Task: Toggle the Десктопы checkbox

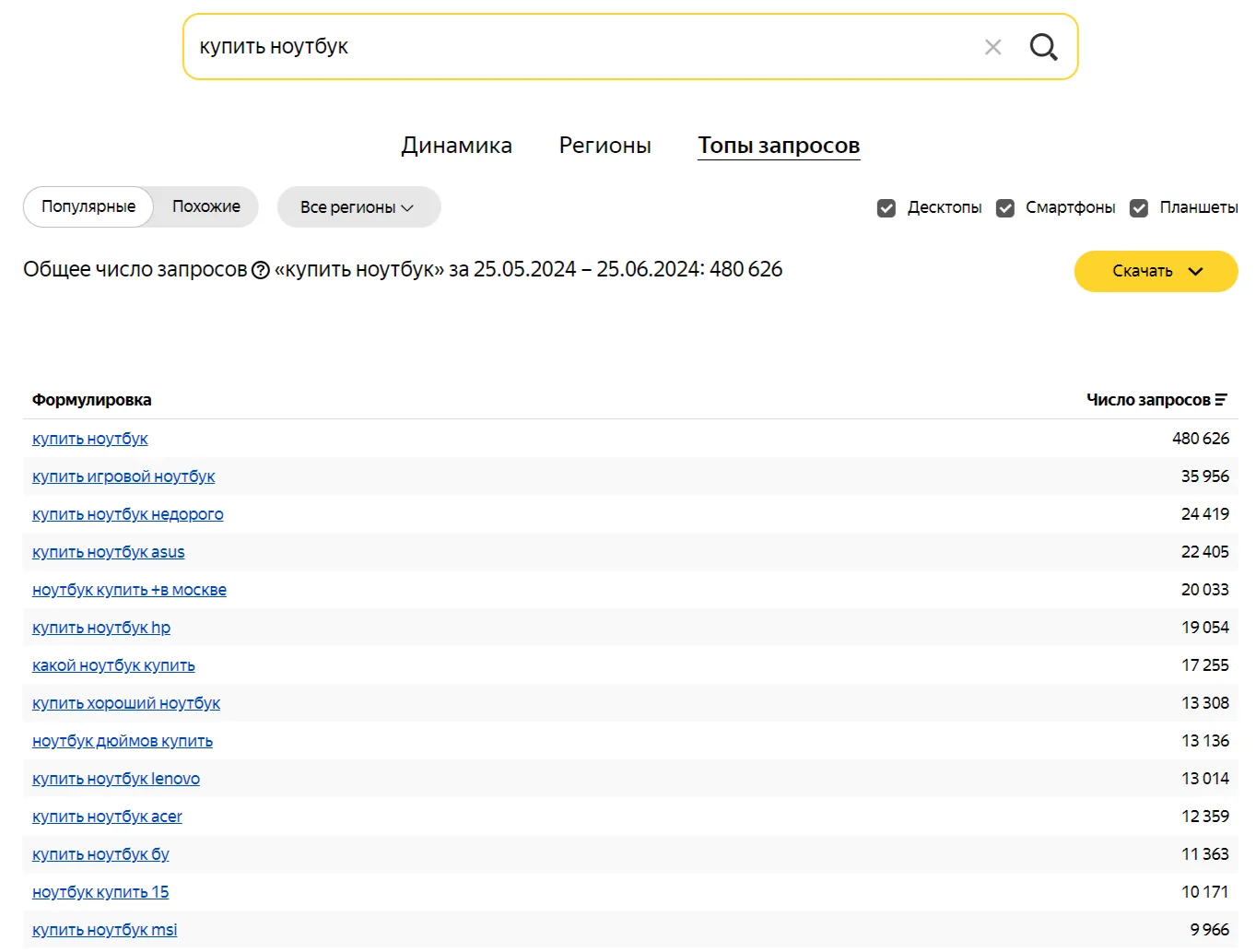Action: pyautogui.click(x=886, y=208)
